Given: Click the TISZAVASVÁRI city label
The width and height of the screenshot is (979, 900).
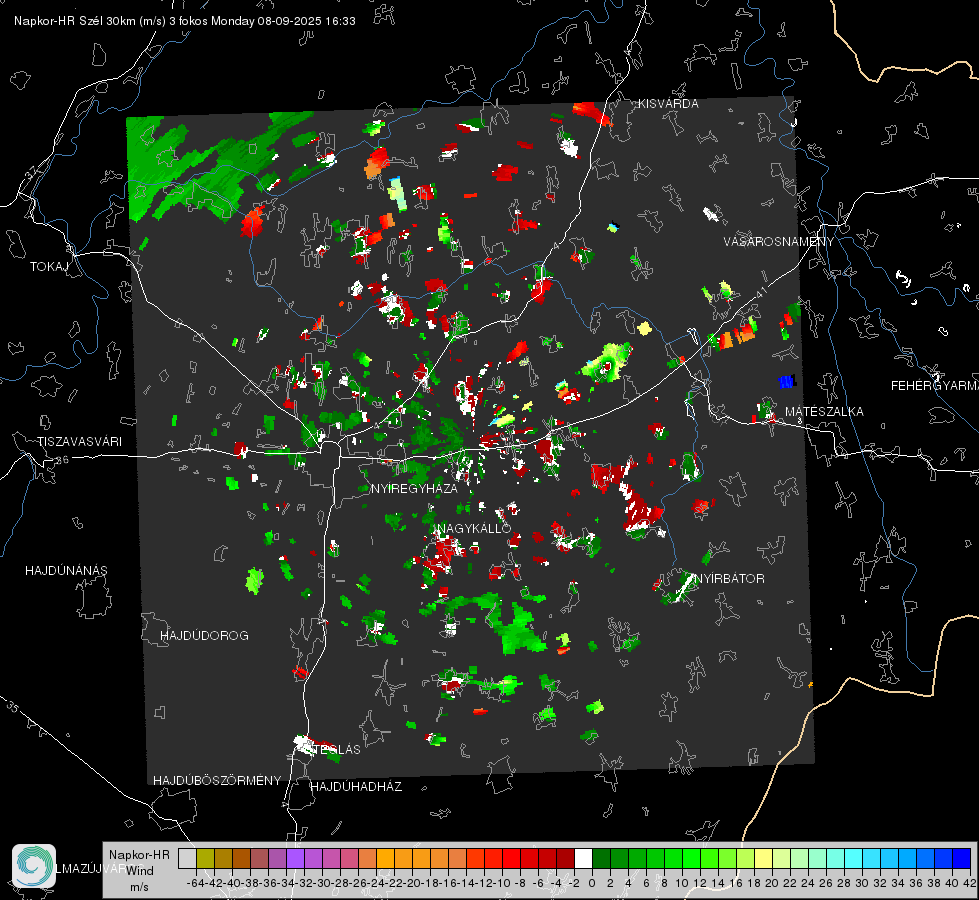Looking at the screenshot, I should [79, 442].
